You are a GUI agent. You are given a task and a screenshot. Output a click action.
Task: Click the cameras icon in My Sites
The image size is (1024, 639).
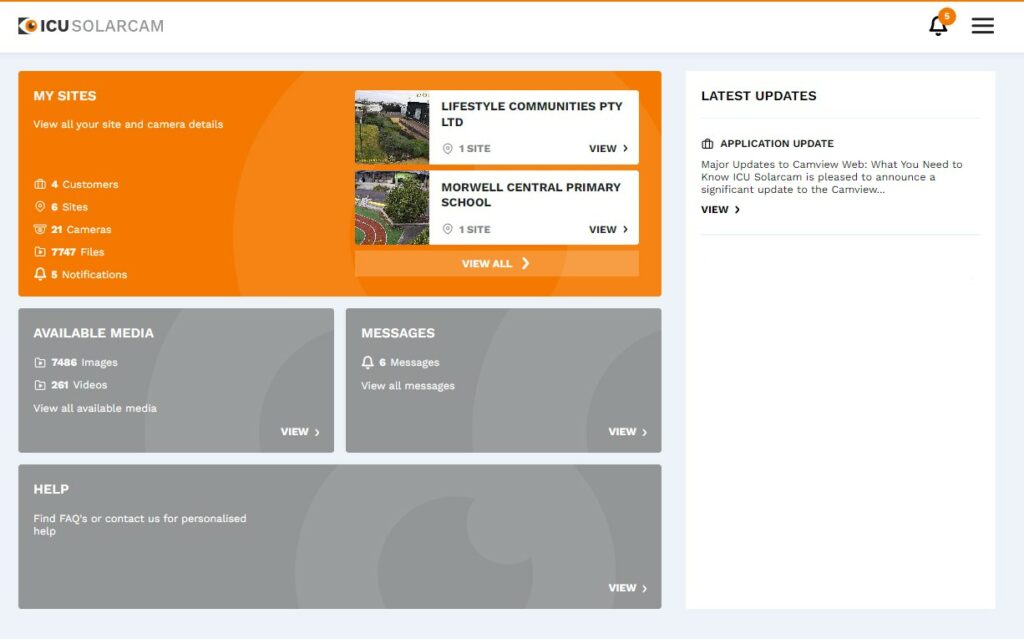[x=40, y=229]
